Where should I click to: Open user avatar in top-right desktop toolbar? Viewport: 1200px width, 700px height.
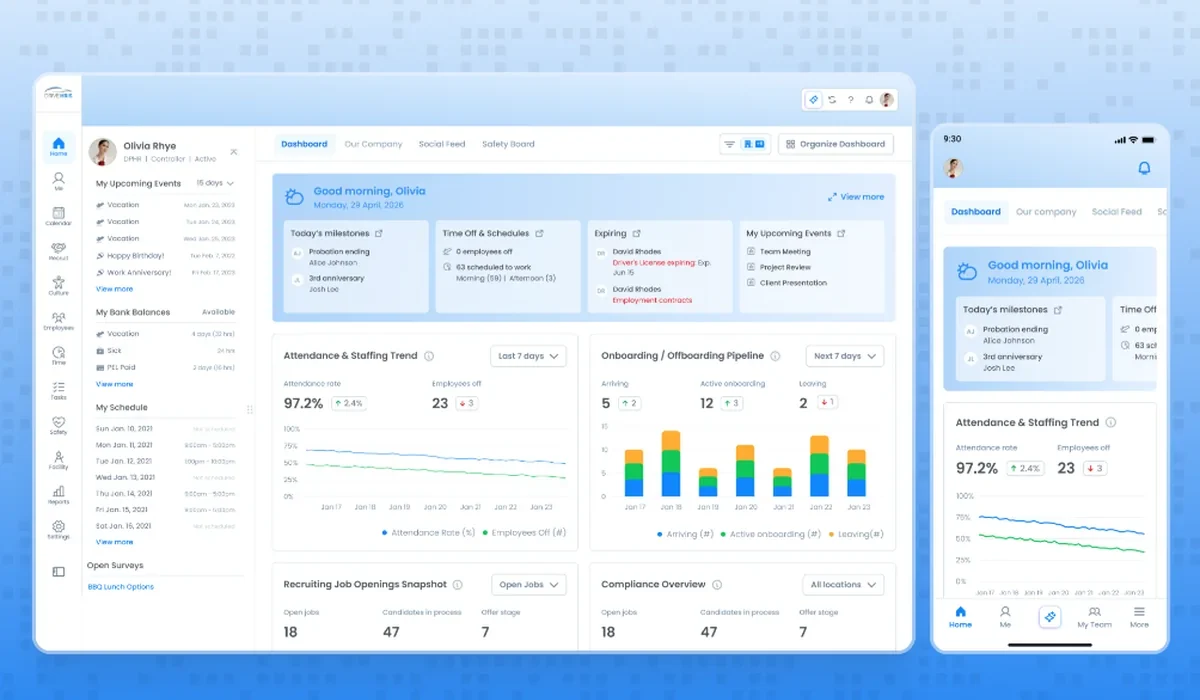pos(886,100)
